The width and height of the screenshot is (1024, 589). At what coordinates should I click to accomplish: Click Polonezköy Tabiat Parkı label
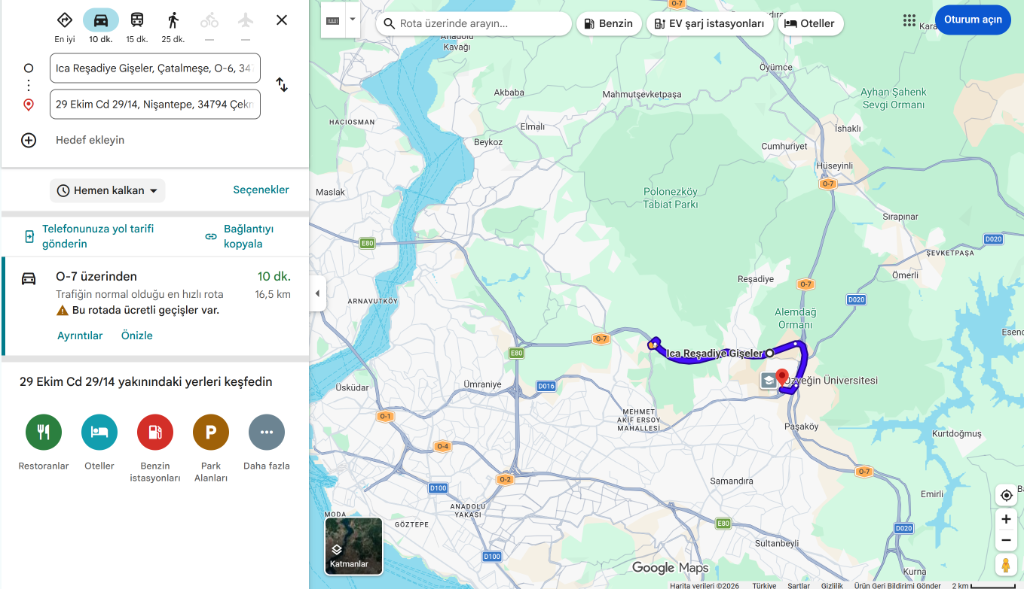pyautogui.click(x=671, y=198)
